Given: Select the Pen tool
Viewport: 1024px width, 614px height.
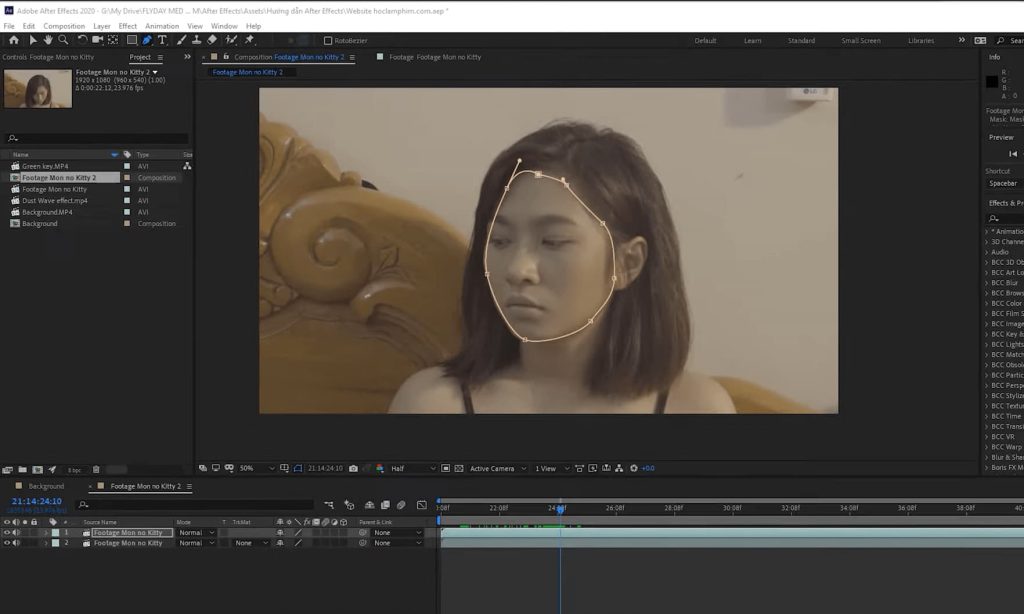Looking at the screenshot, I should click(x=146, y=40).
